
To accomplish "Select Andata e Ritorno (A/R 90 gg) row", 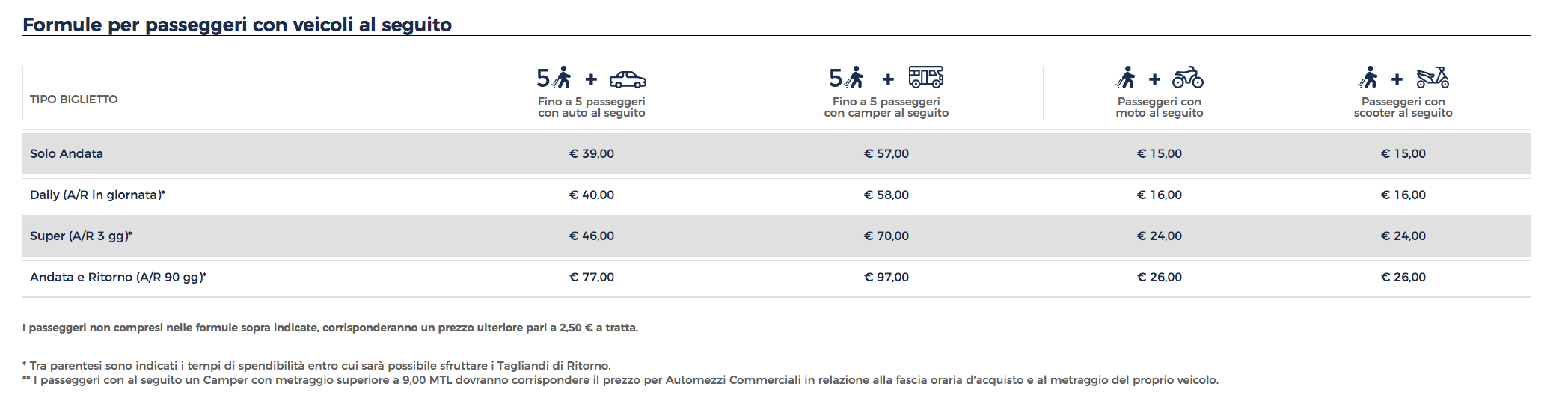I will tap(777, 277).
